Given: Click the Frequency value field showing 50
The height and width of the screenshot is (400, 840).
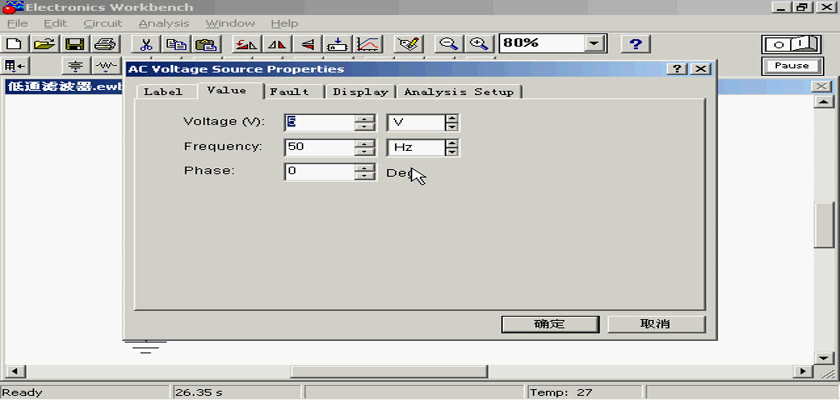Looking at the screenshot, I should [x=319, y=147].
